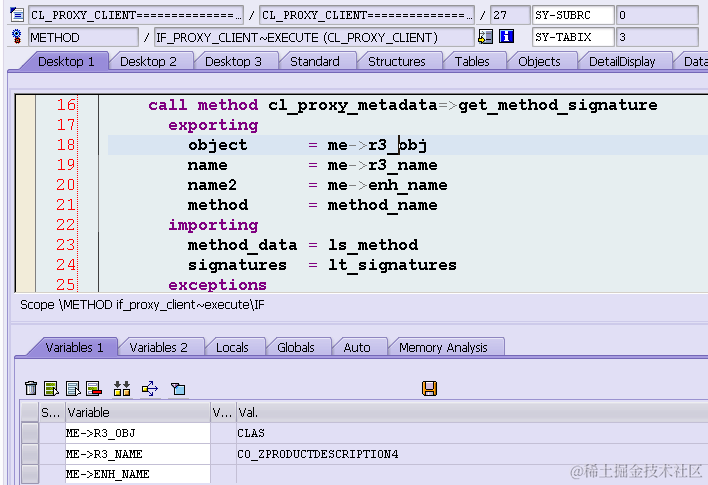Open the DetailDisplay tab
The image size is (708, 485).
coord(622,61)
